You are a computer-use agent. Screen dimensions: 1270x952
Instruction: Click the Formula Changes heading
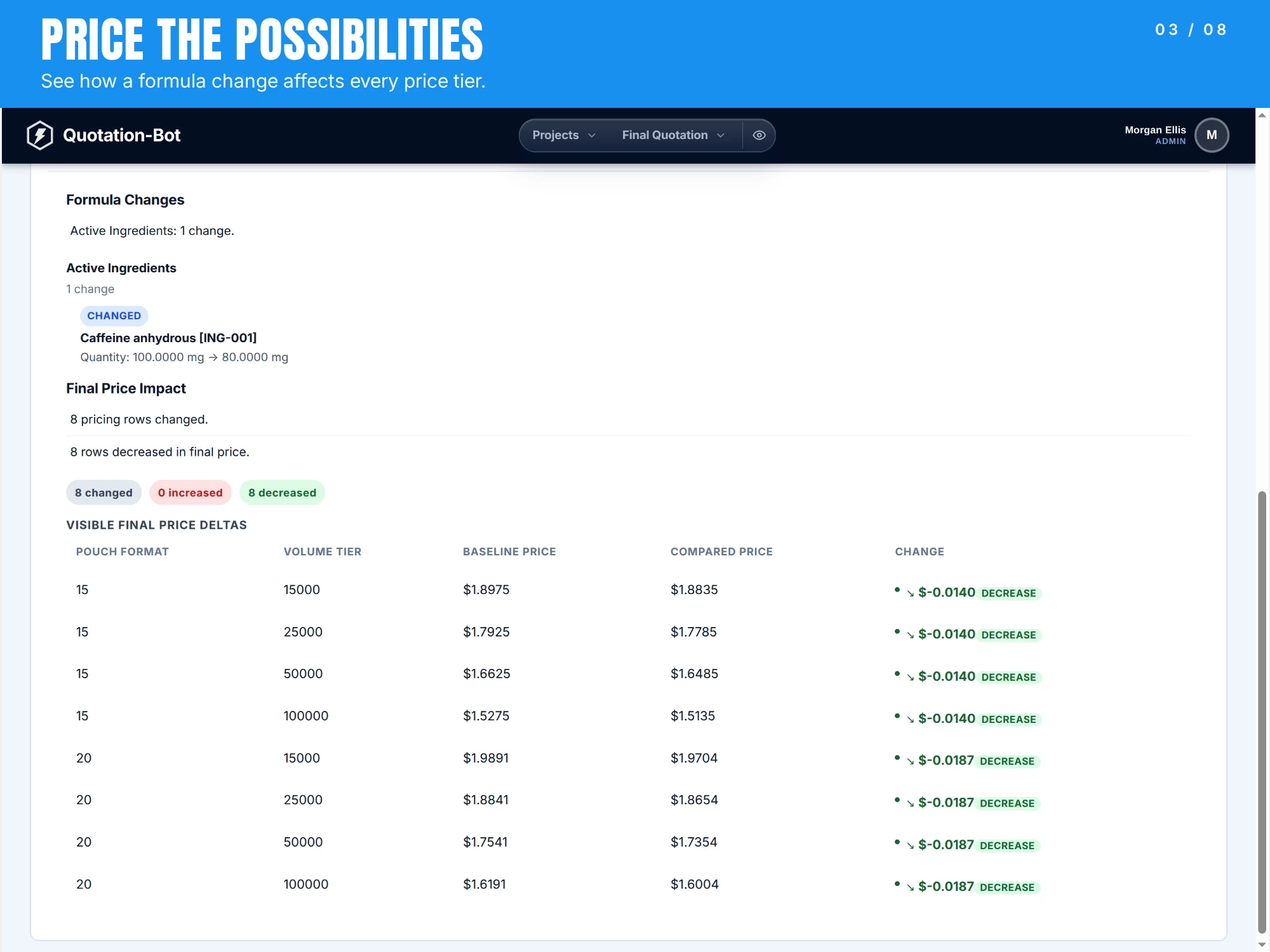tap(125, 200)
